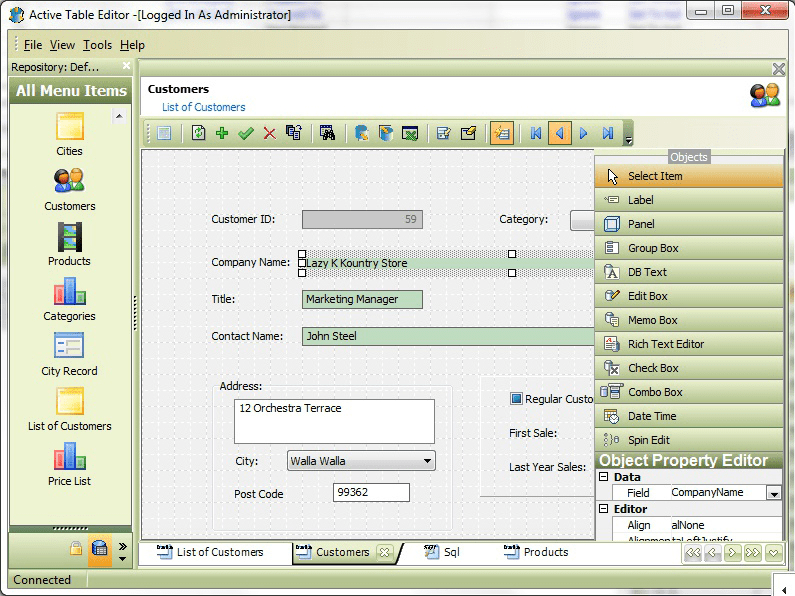Choose the Check Box object
Image resolution: width=795 pixels, height=596 pixels.
tap(689, 368)
